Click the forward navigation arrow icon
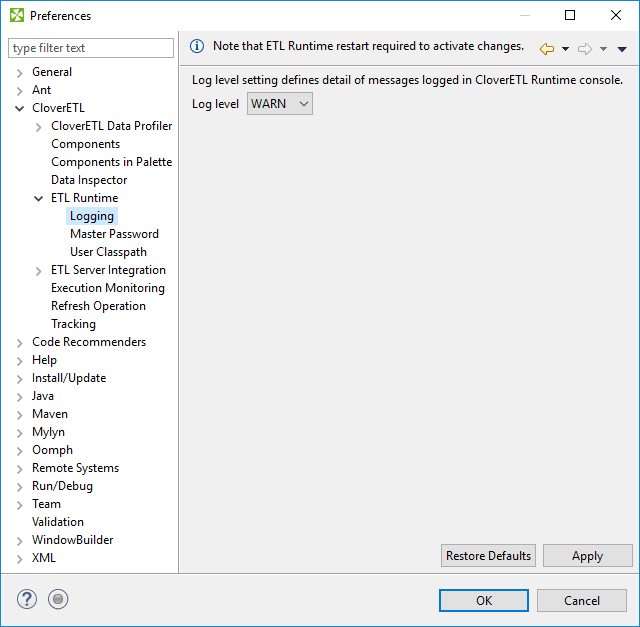 coord(585,49)
